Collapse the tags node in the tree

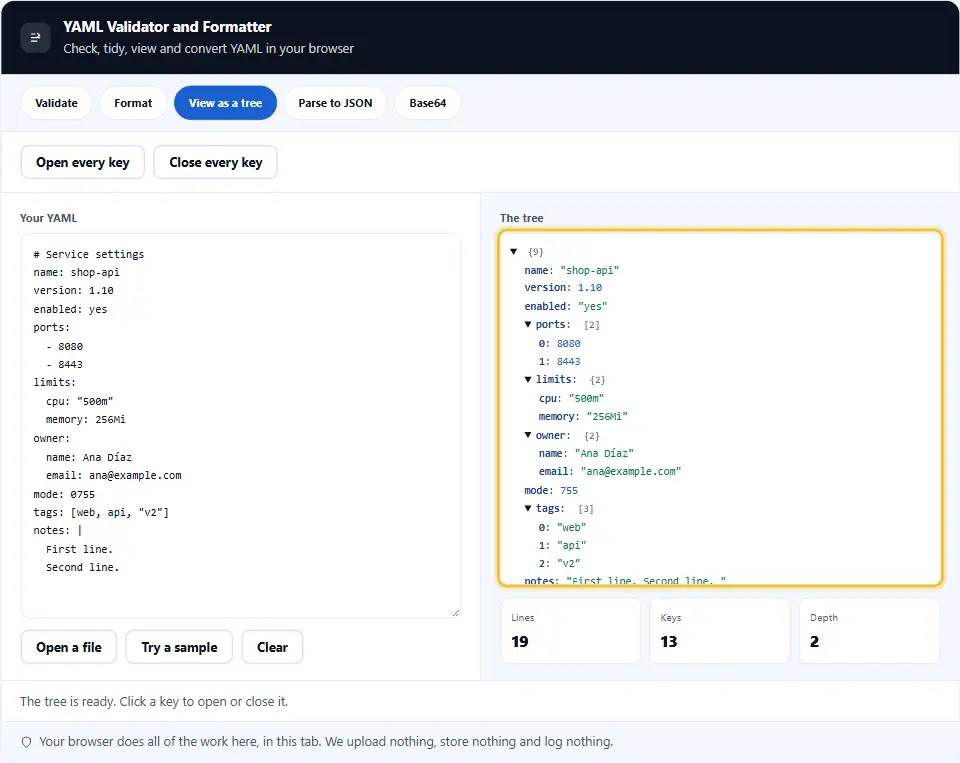[x=528, y=508]
